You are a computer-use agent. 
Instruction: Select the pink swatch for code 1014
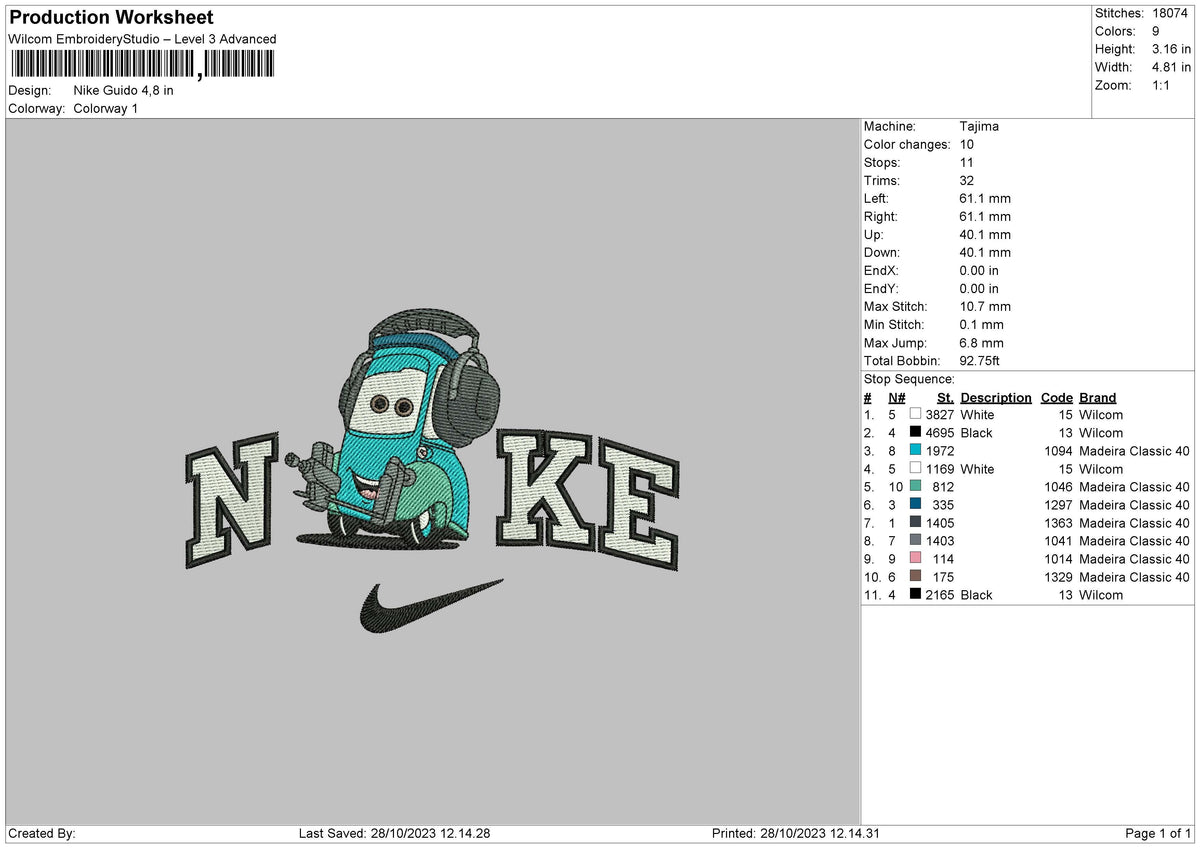pos(915,558)
